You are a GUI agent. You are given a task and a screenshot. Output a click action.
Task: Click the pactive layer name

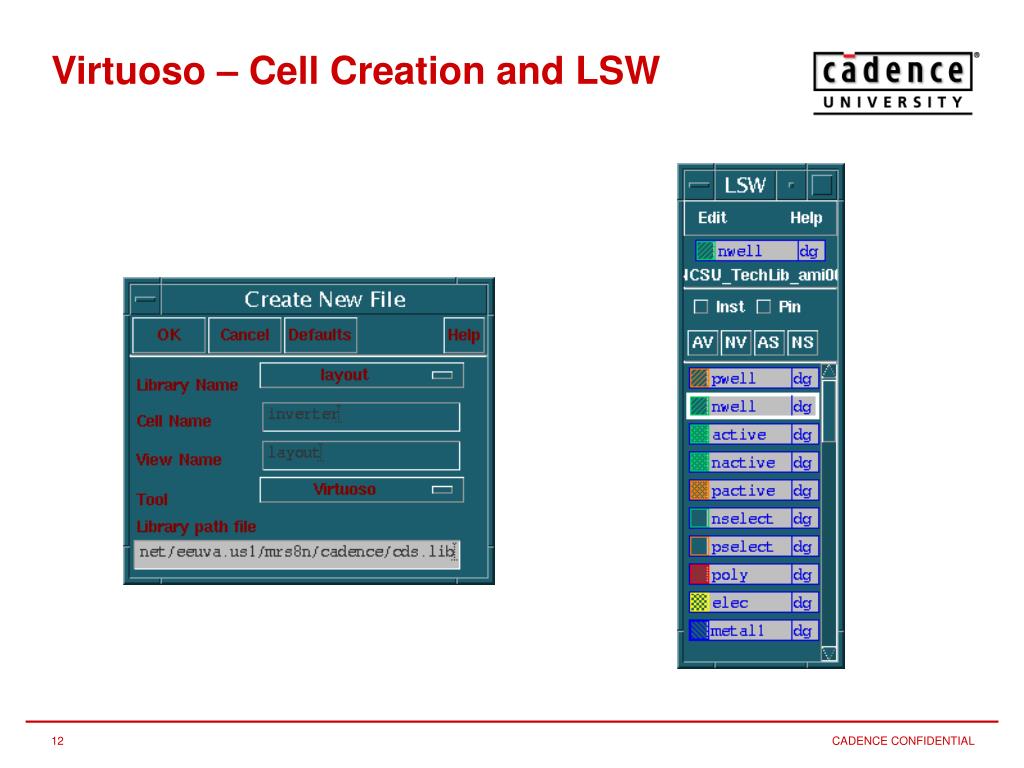(x=743, y=491)
